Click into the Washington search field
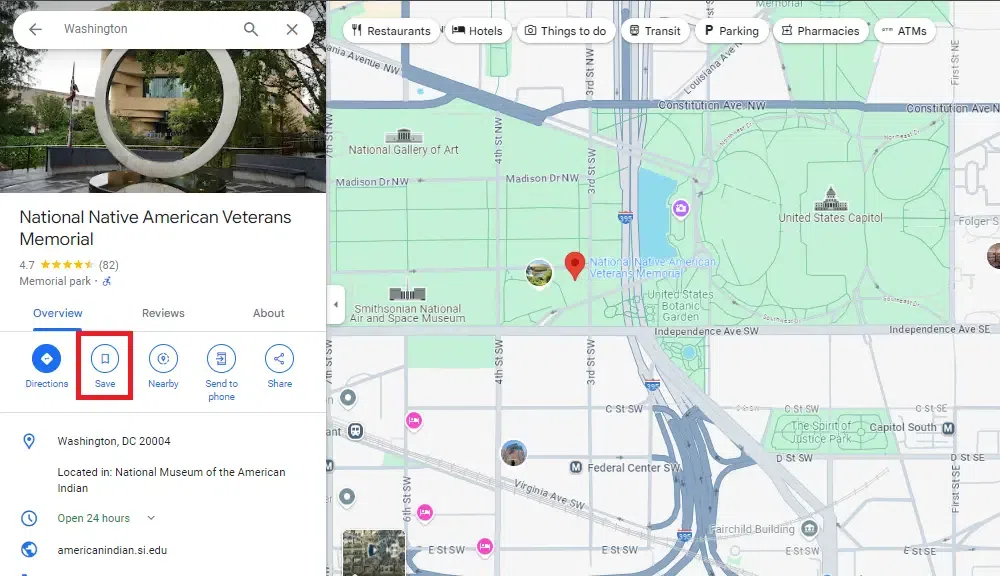The height and width of the screenshot is (576, 1000). click(147, 29)
